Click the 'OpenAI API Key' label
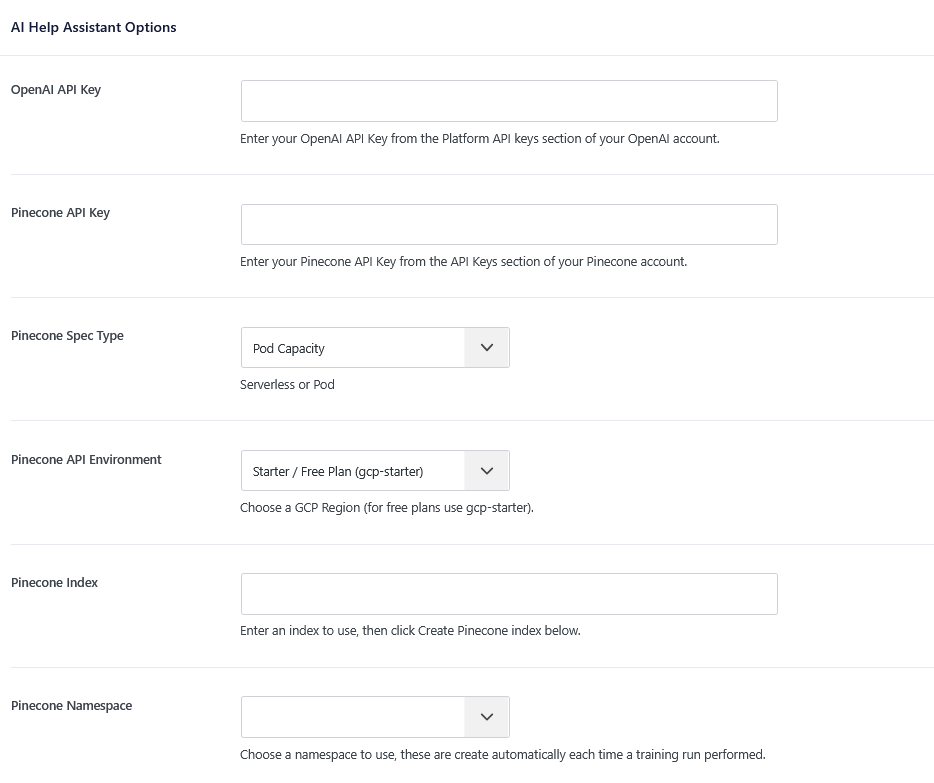This screenshot has width=934, height=783. 56,90
